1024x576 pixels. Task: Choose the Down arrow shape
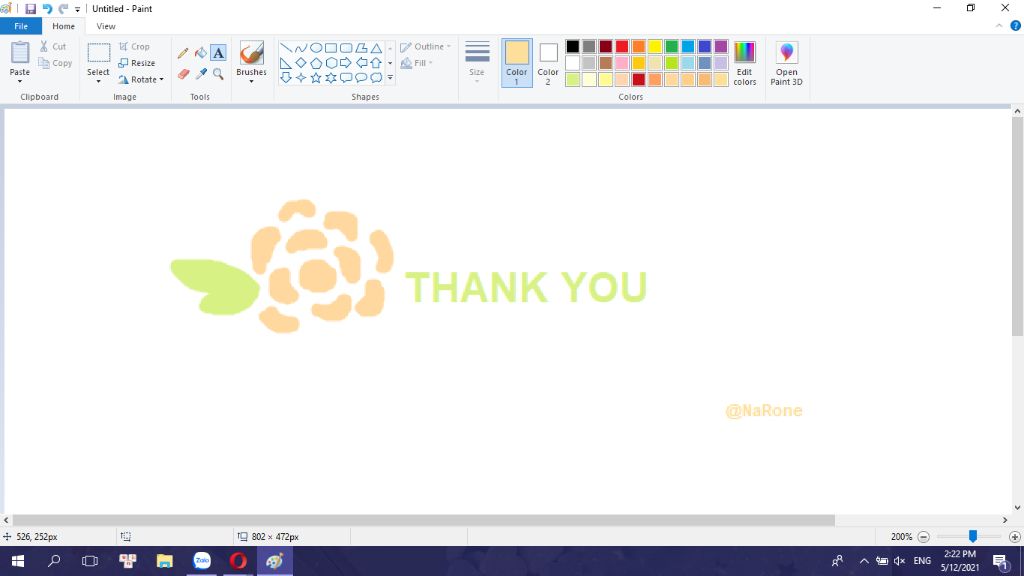point(285,78)
